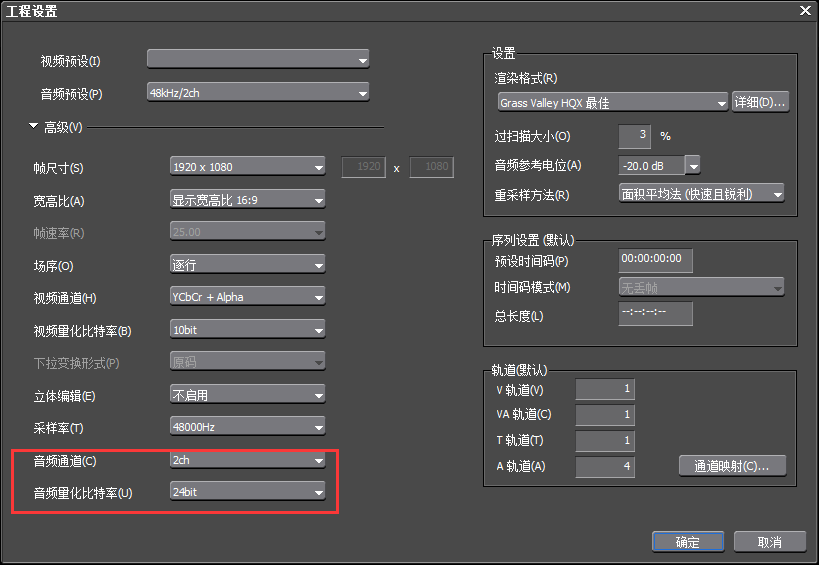Image resolution: width=819 pixels, height=565 pixels.
Task: Click the 详细(D)... button
Action: (760, 102)
